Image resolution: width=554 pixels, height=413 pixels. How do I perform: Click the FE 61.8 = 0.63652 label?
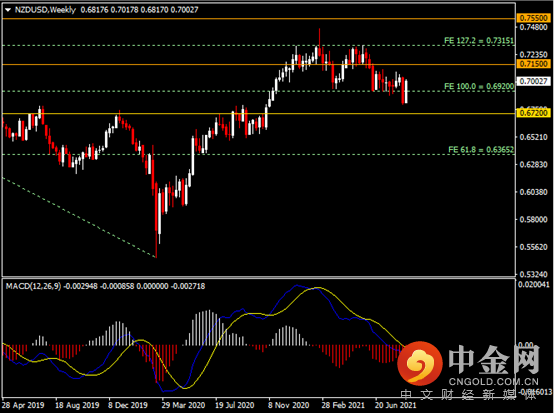click(481, 149)
